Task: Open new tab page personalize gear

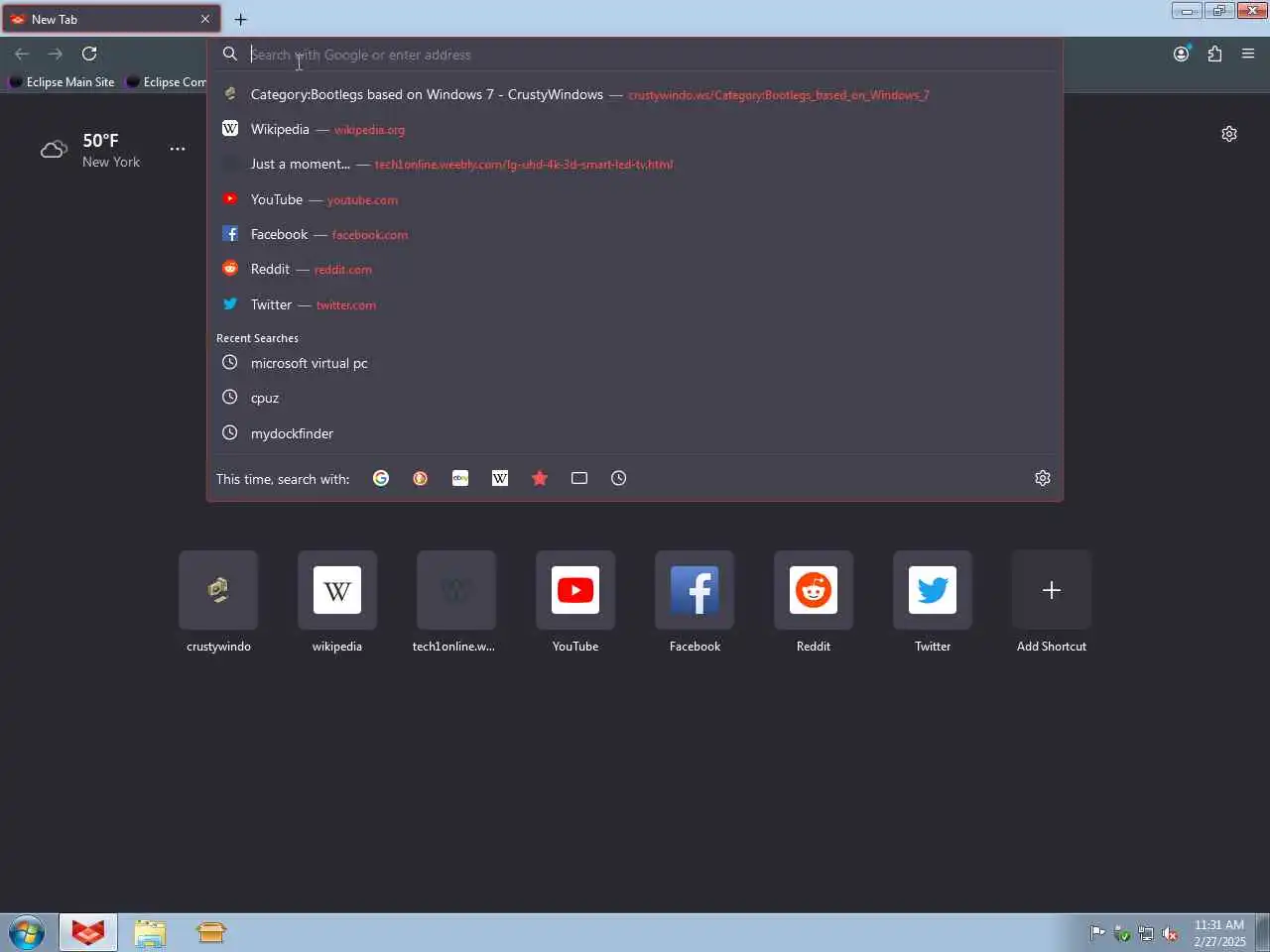Action: 1229,134
